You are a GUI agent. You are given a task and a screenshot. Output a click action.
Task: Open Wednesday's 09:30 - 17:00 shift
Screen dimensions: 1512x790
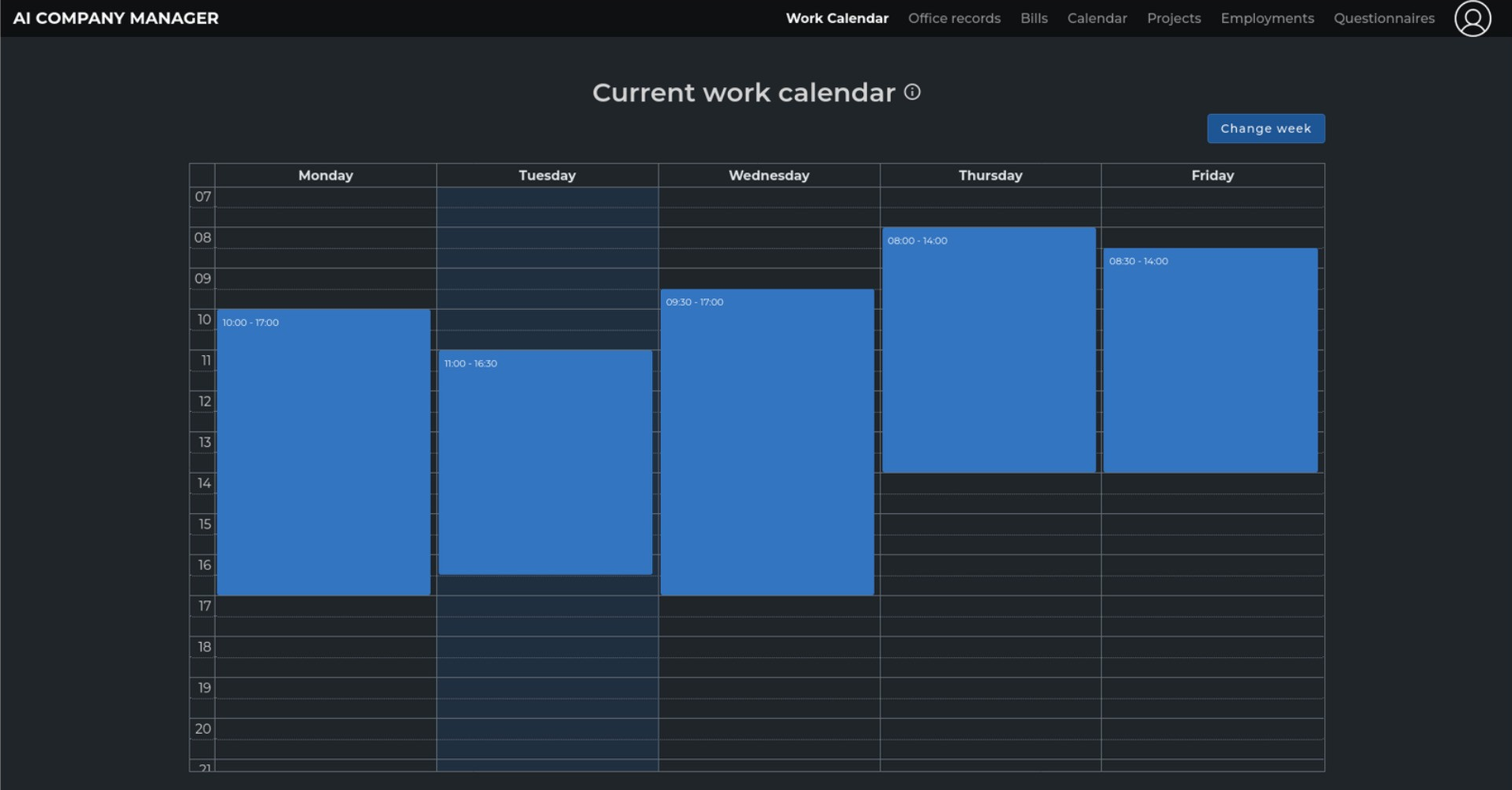pos(767,441)
